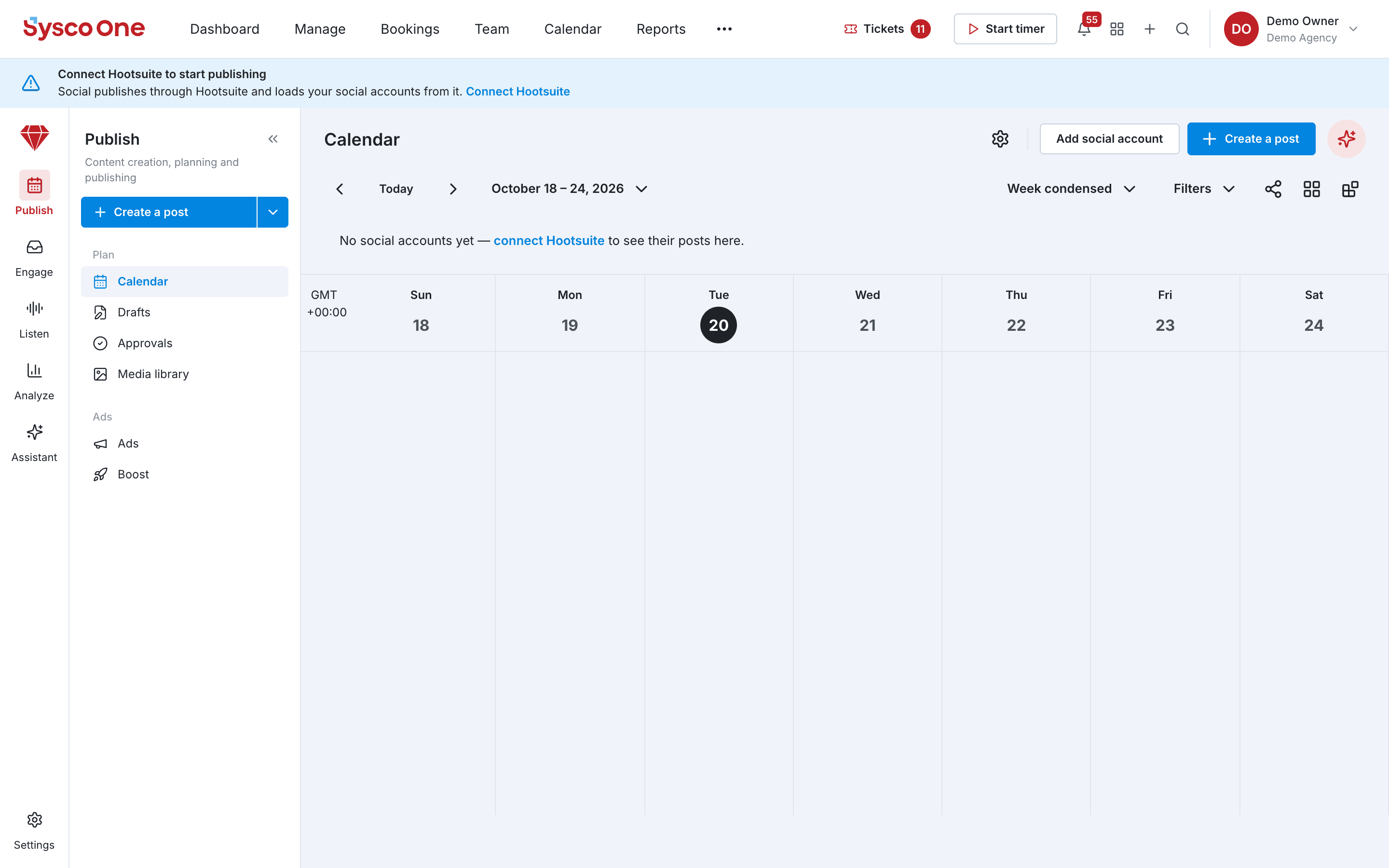Go to Engage in left rail
Screen dimensions: 1389x868
[34, 258]
